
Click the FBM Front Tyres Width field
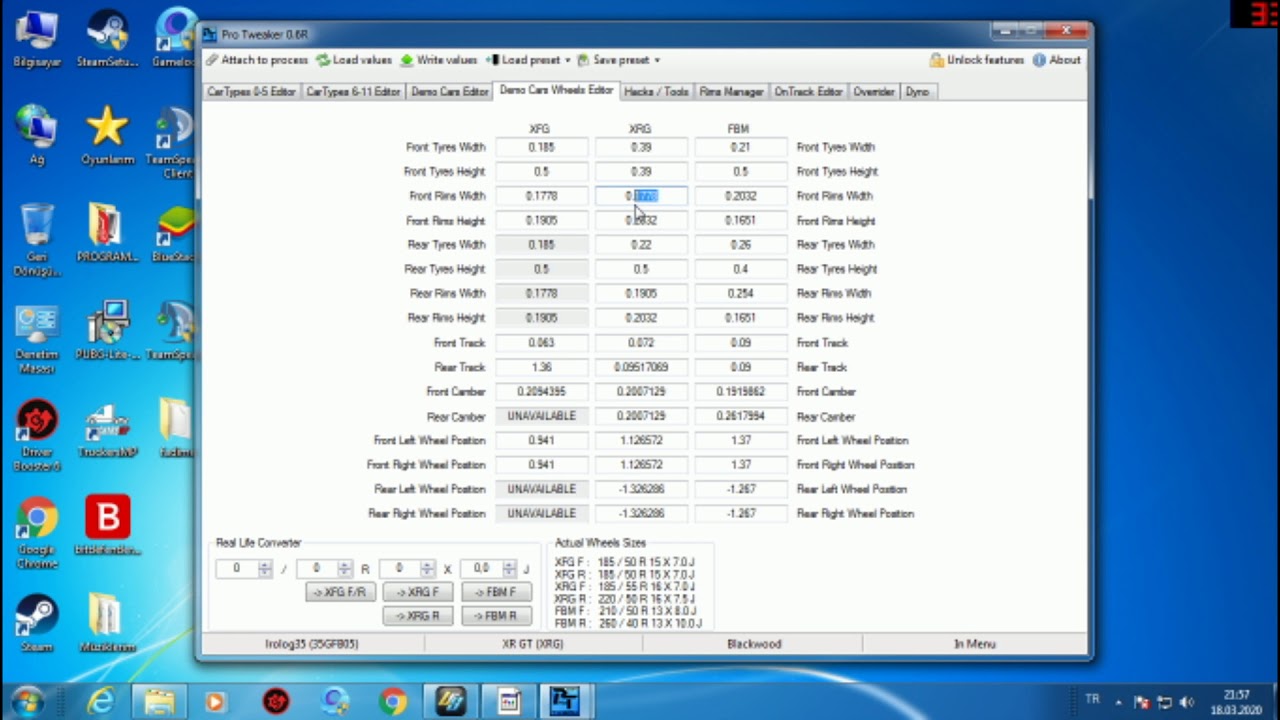[740, 147]
